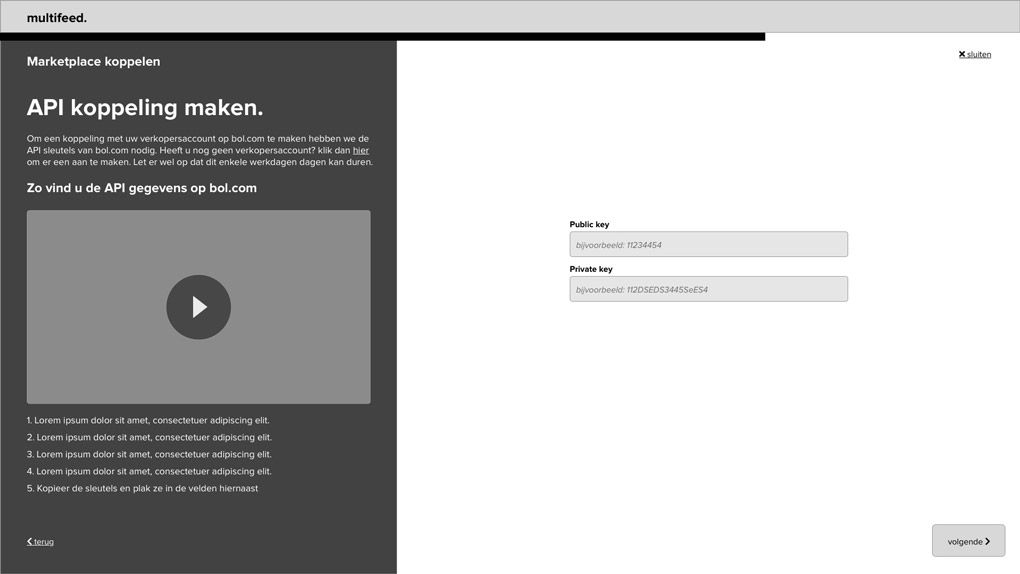The width and height of the screenshot is (1020, 574).
Task: Open the 'hier' link to create account
Action: point(360,150)
